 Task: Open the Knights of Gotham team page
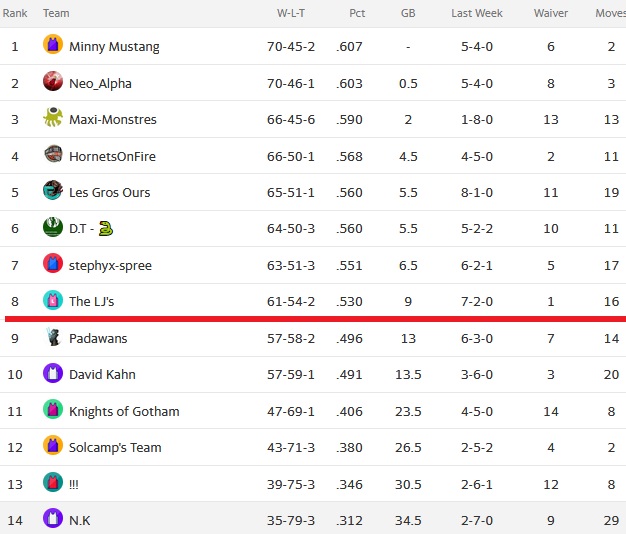[x=124, y=411]
